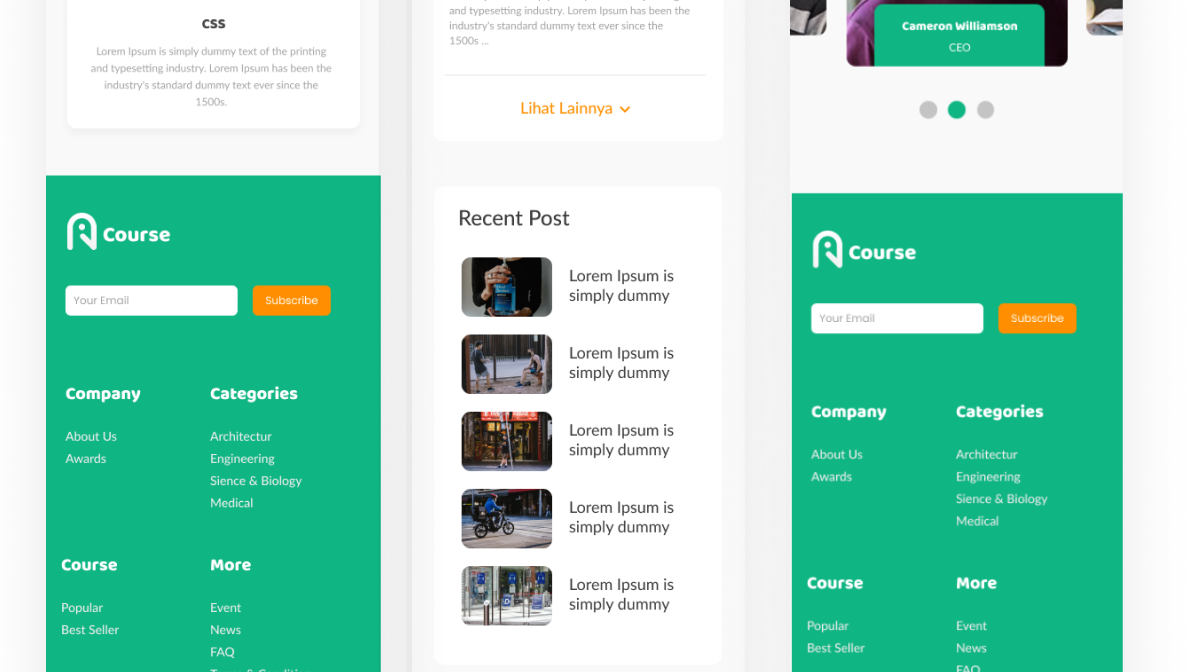Select the first gray carousel dot
Viewport: 1190px width, 672px height.
[928, 110]
